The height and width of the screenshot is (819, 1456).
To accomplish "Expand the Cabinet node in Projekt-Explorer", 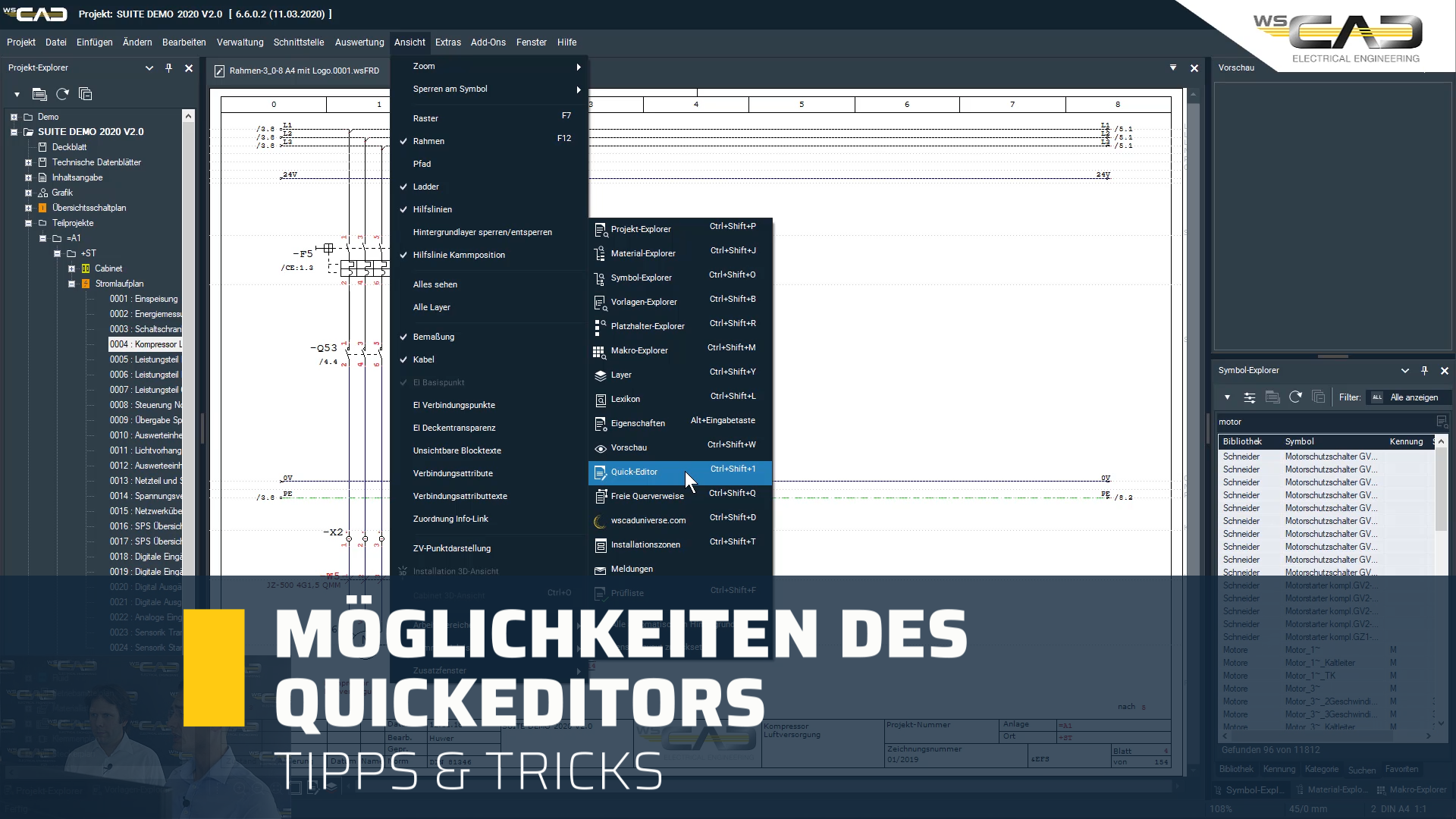I will 73,268.
